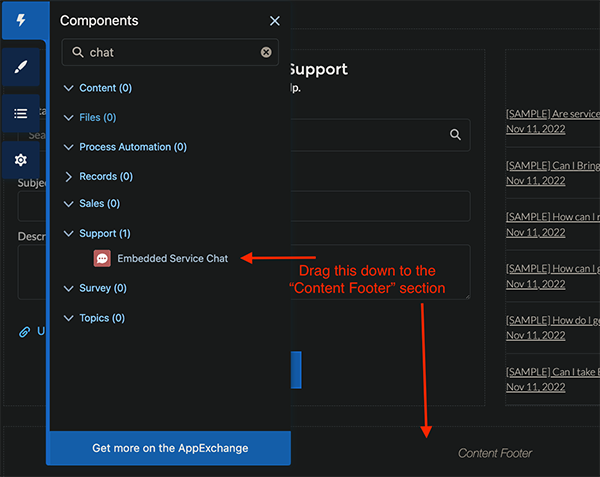This screenshot has height=477, width=600.
Task: Click the Components panel title
Action: (99, 21)
